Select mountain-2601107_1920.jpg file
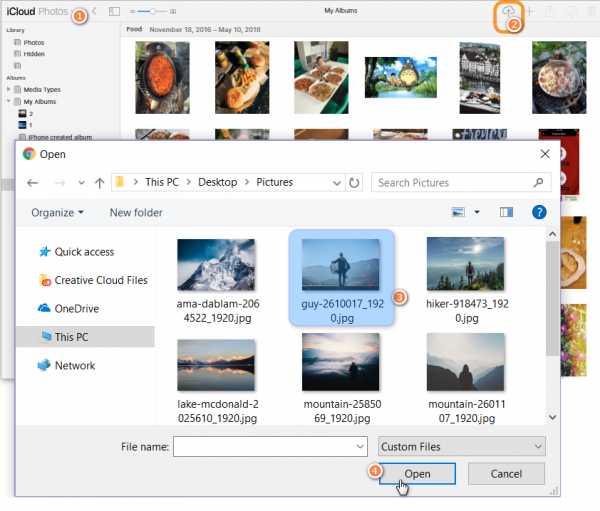 466,379
